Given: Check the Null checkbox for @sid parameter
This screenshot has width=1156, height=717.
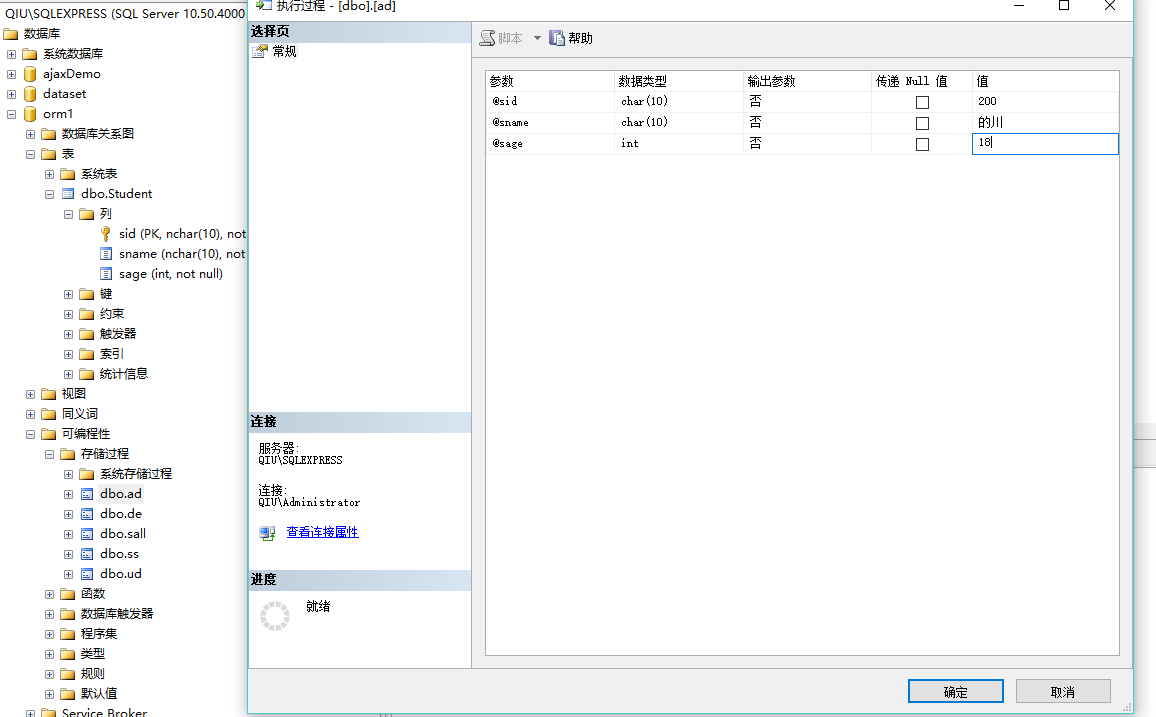Looking at the screenshot, I should point(921,101).
